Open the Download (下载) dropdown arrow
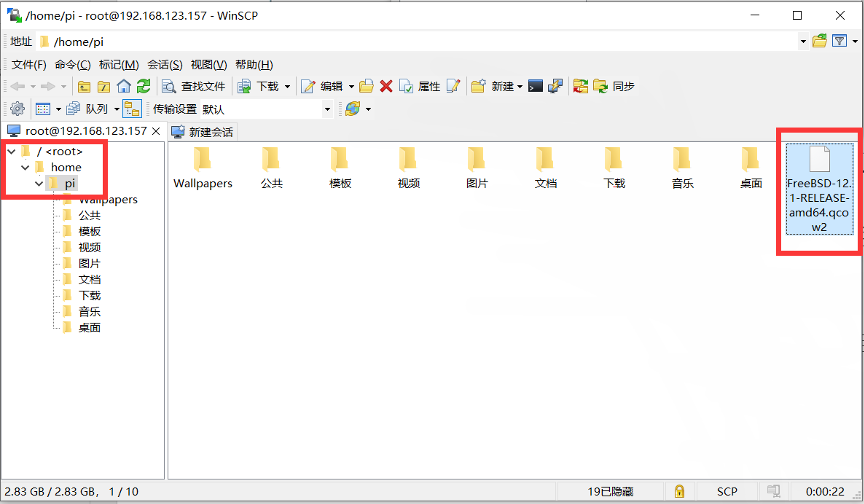 pos(287,86)
